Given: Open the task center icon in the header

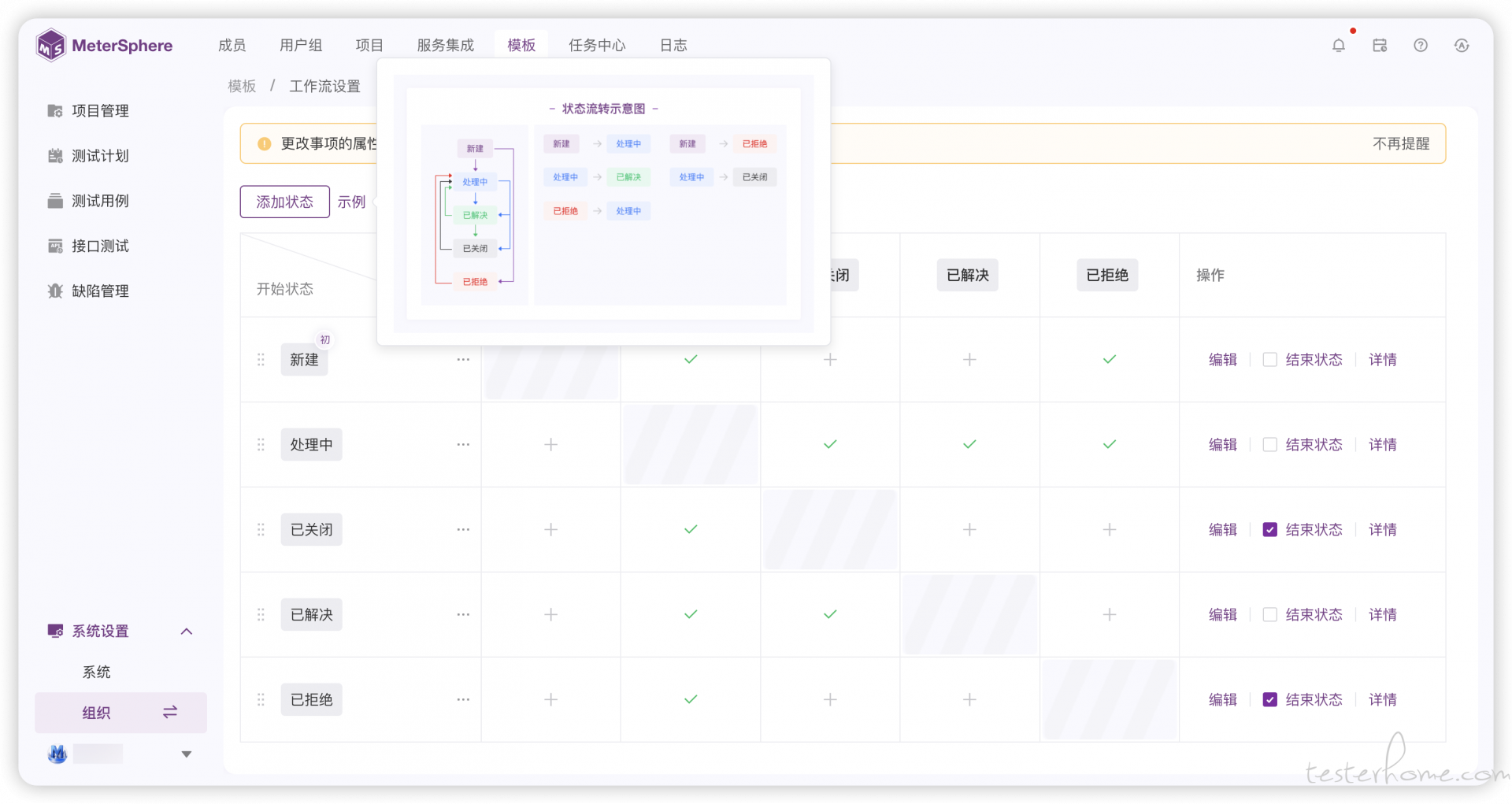Looking at the screenshot, I should tap(1380, 46).
